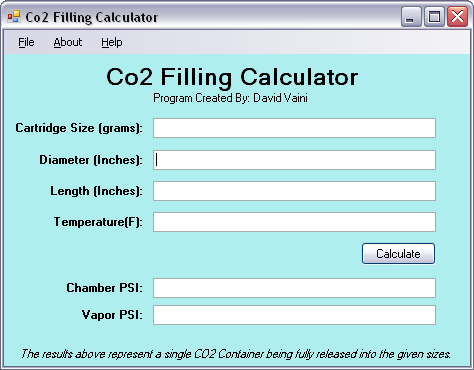Click the 'Cartridge Size (grams):' label
This screenshot has width=474, height=370.
coord(79,128)
